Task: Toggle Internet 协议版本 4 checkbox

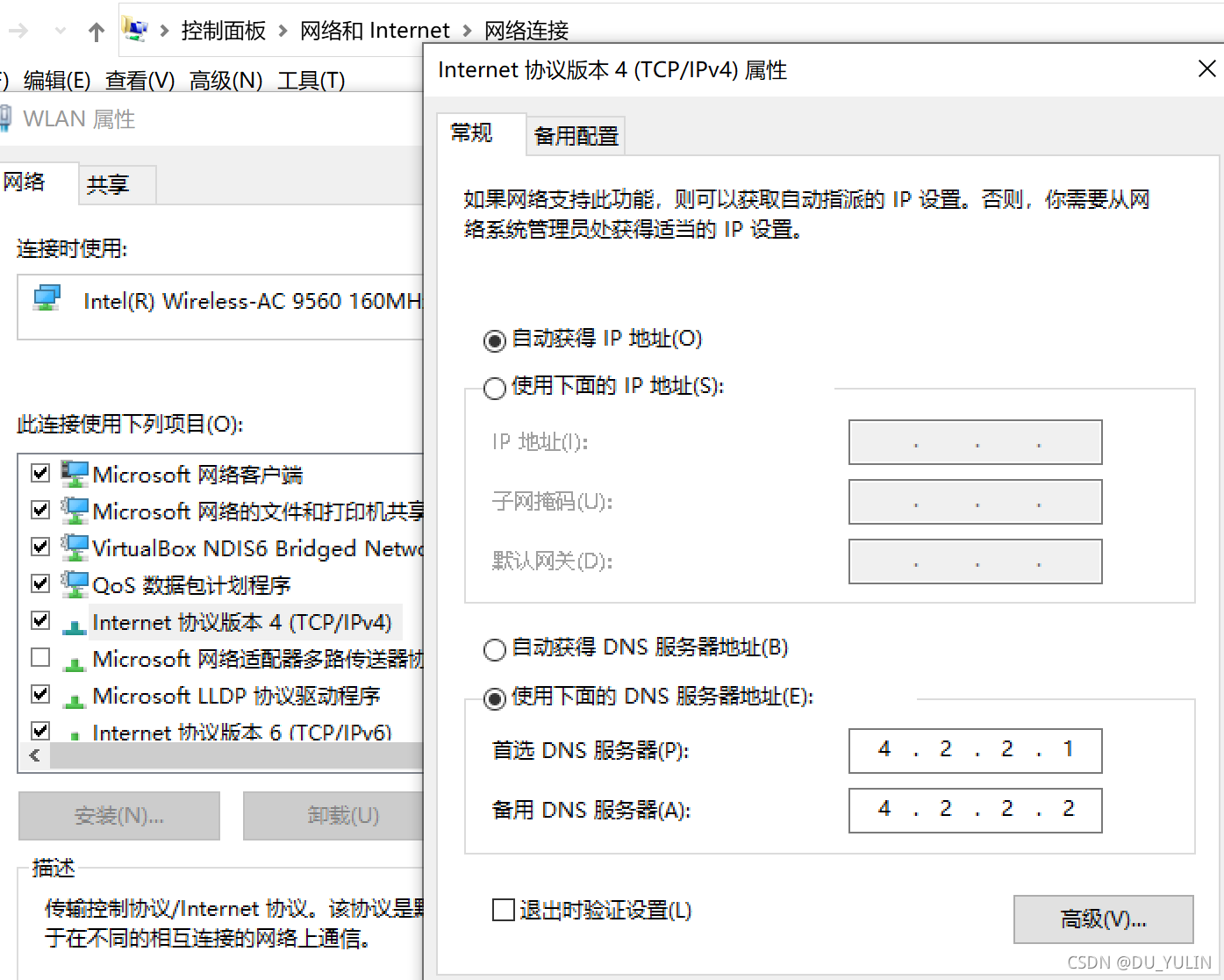Action: click(x=40, y=620)
